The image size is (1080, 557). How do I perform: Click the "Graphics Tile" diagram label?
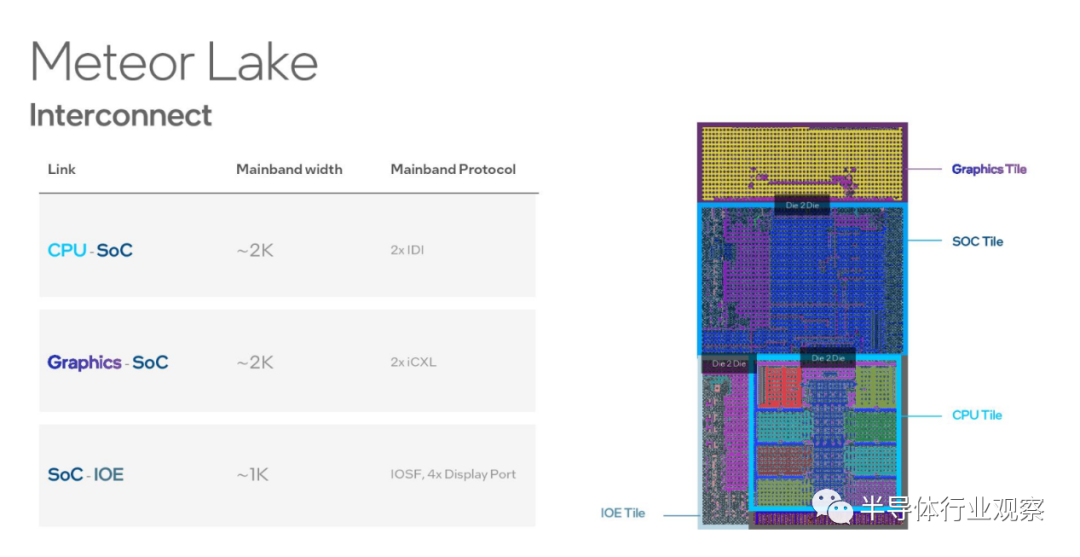tap(989, 169)
